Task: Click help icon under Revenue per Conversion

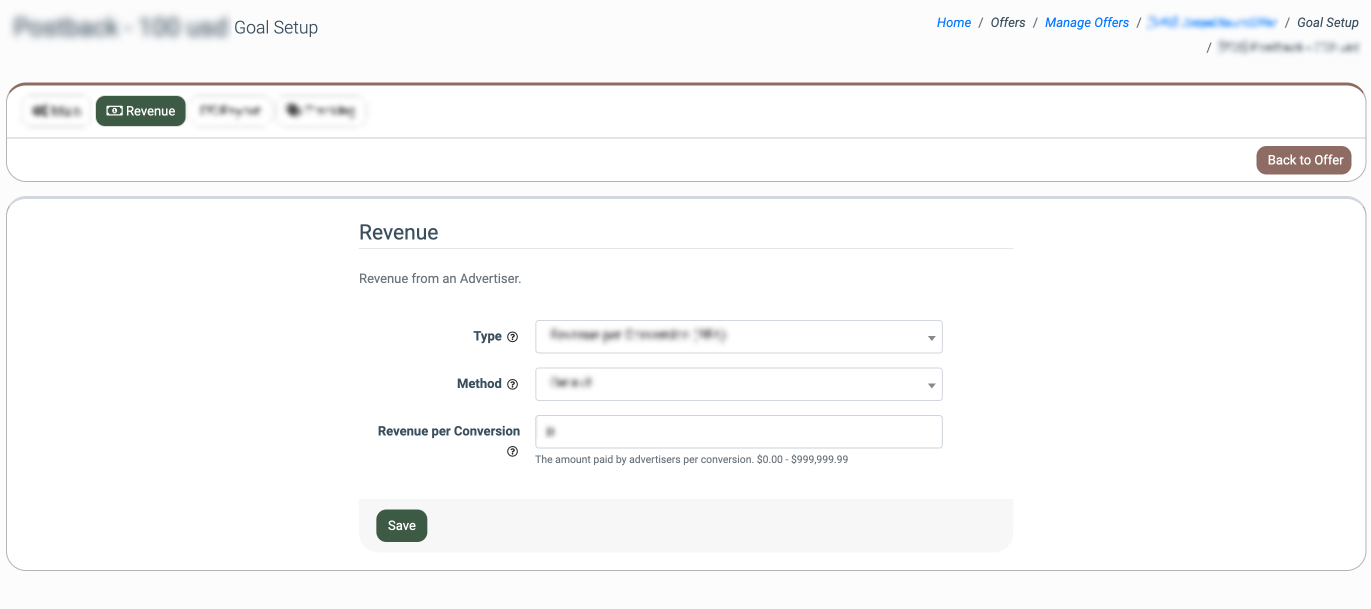Action: 513,452
